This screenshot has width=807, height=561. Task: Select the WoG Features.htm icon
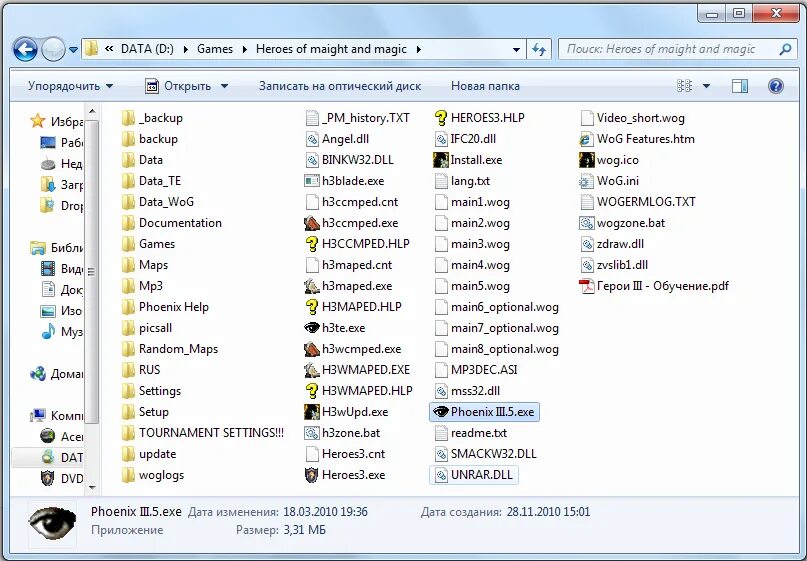586,139
